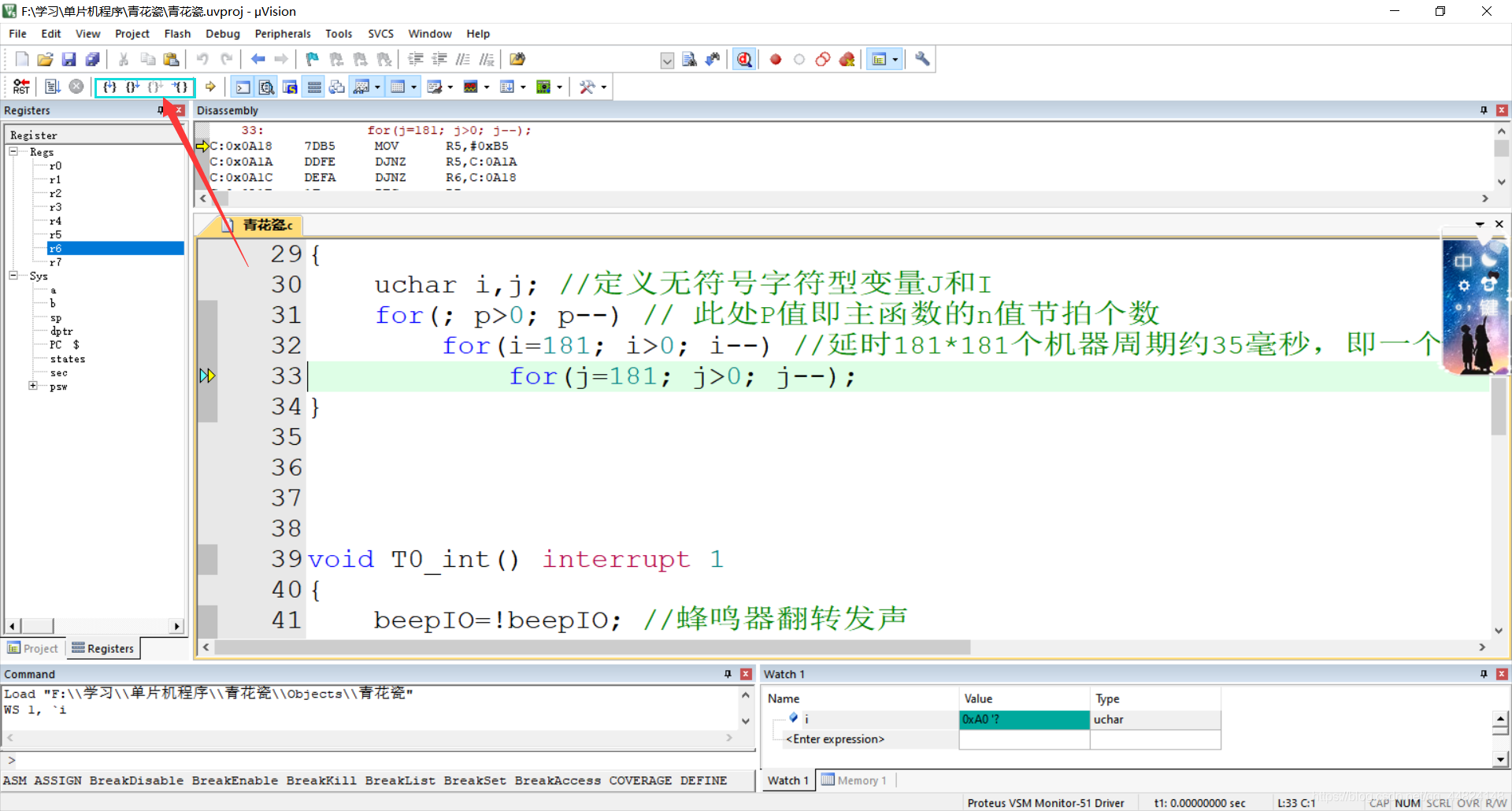
Task: Pin the Watch 1 panel
Action: pos(1484,674)
